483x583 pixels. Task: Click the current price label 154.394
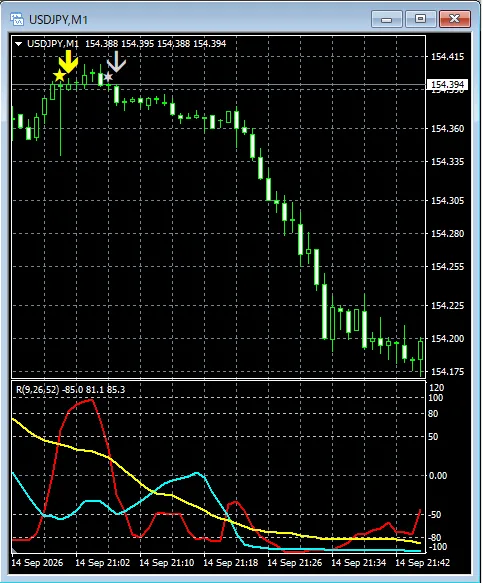click(x=447, y=84)
